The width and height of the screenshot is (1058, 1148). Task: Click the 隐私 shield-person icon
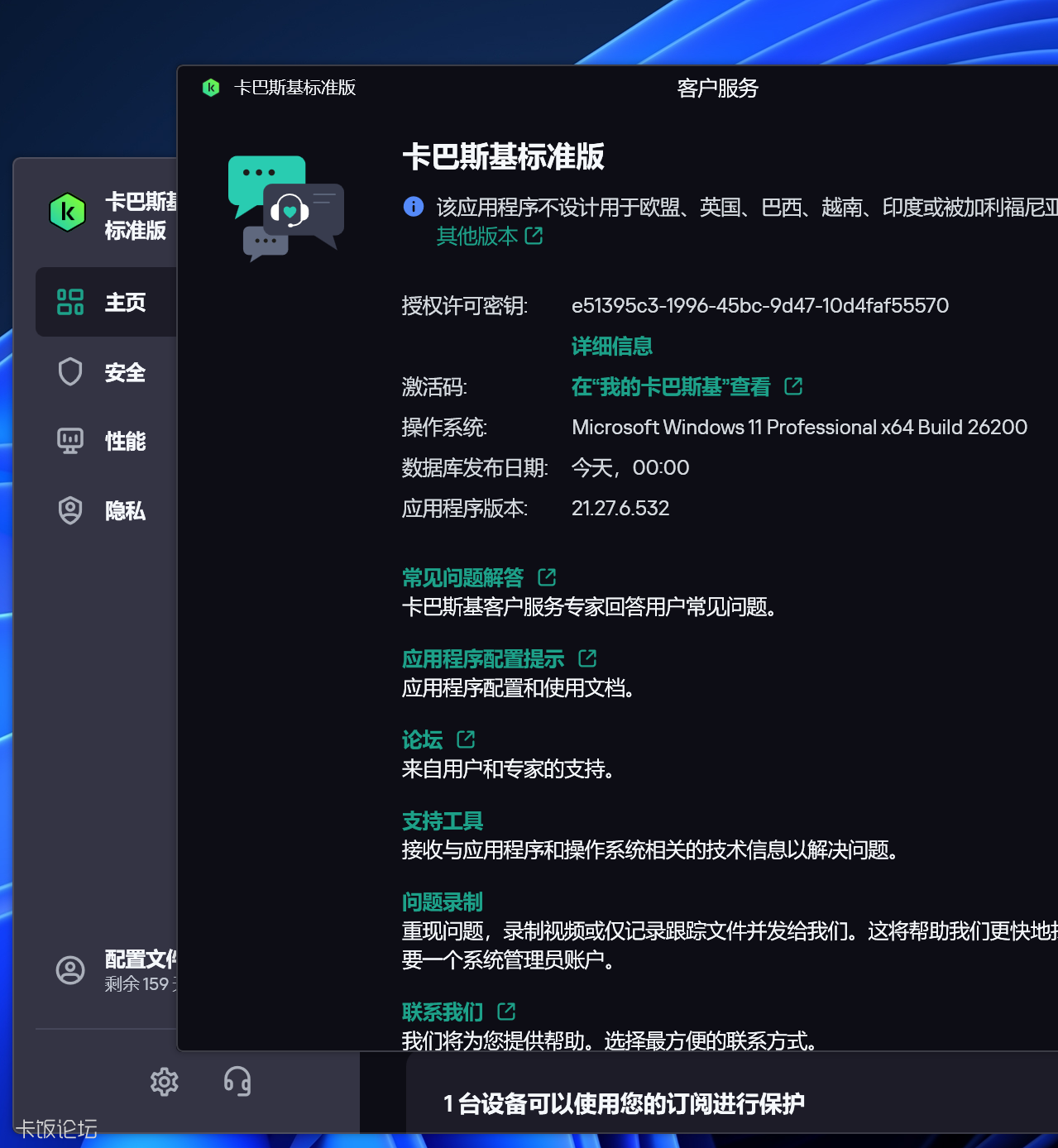70,510
